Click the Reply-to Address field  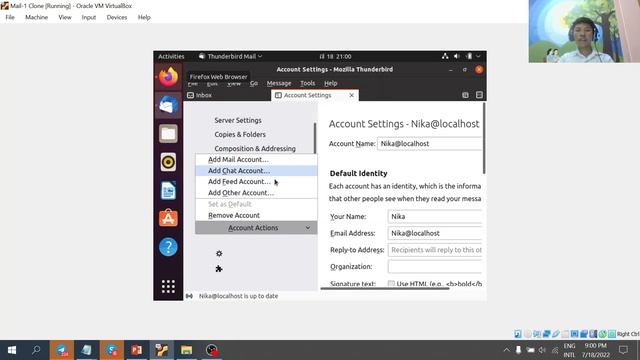pyautogui.click(x=435, y=250)
